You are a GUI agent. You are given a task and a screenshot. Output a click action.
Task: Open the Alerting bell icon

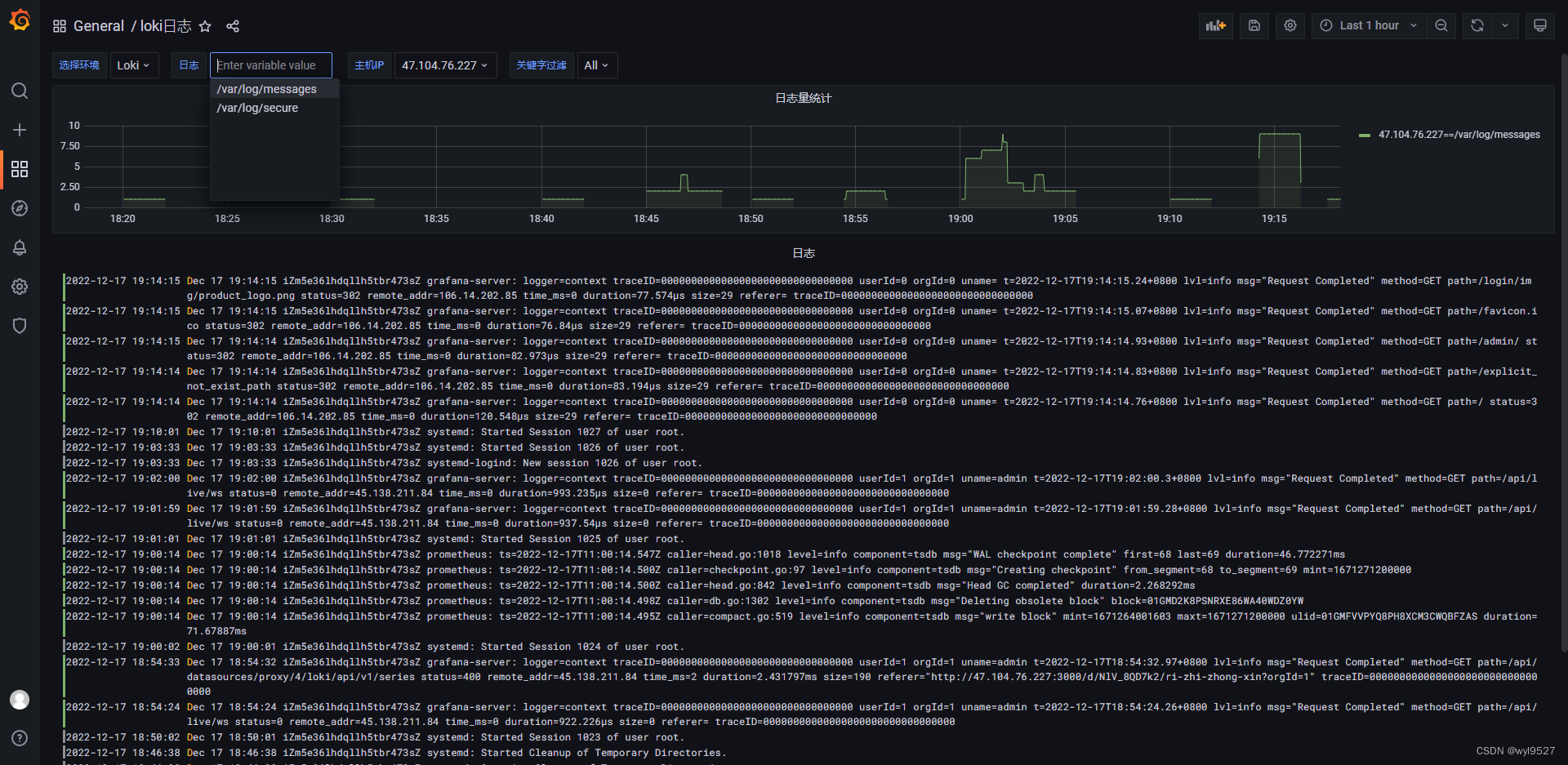coord(20,247)
